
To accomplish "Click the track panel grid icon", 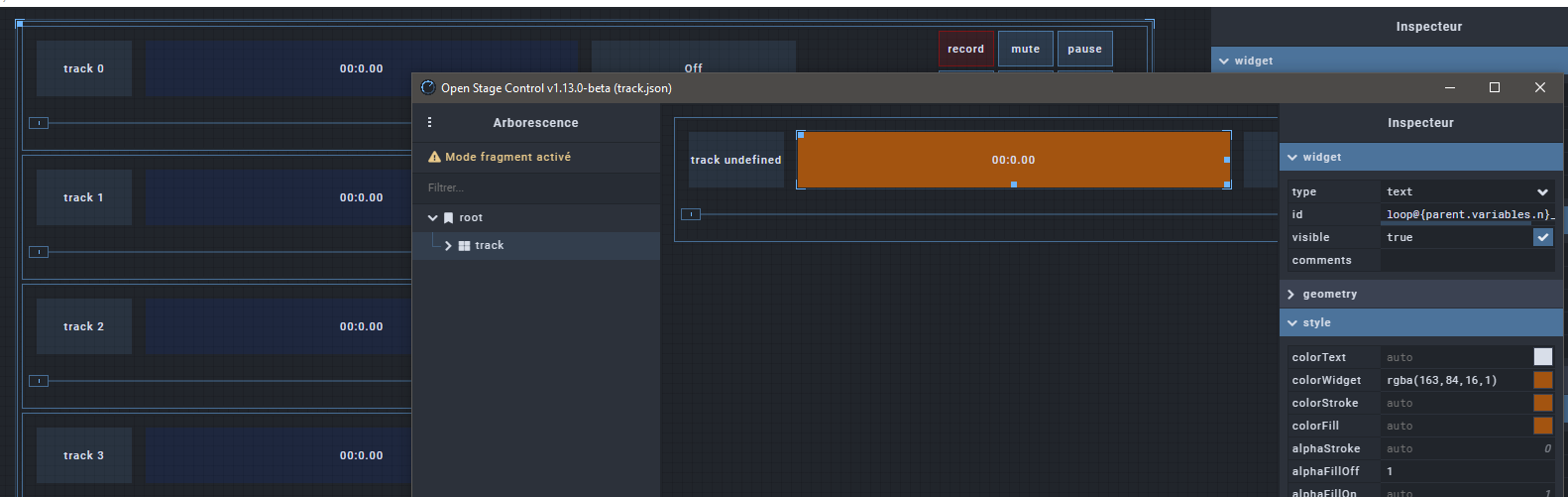I will pyautogui.click(x=464, y=245).
